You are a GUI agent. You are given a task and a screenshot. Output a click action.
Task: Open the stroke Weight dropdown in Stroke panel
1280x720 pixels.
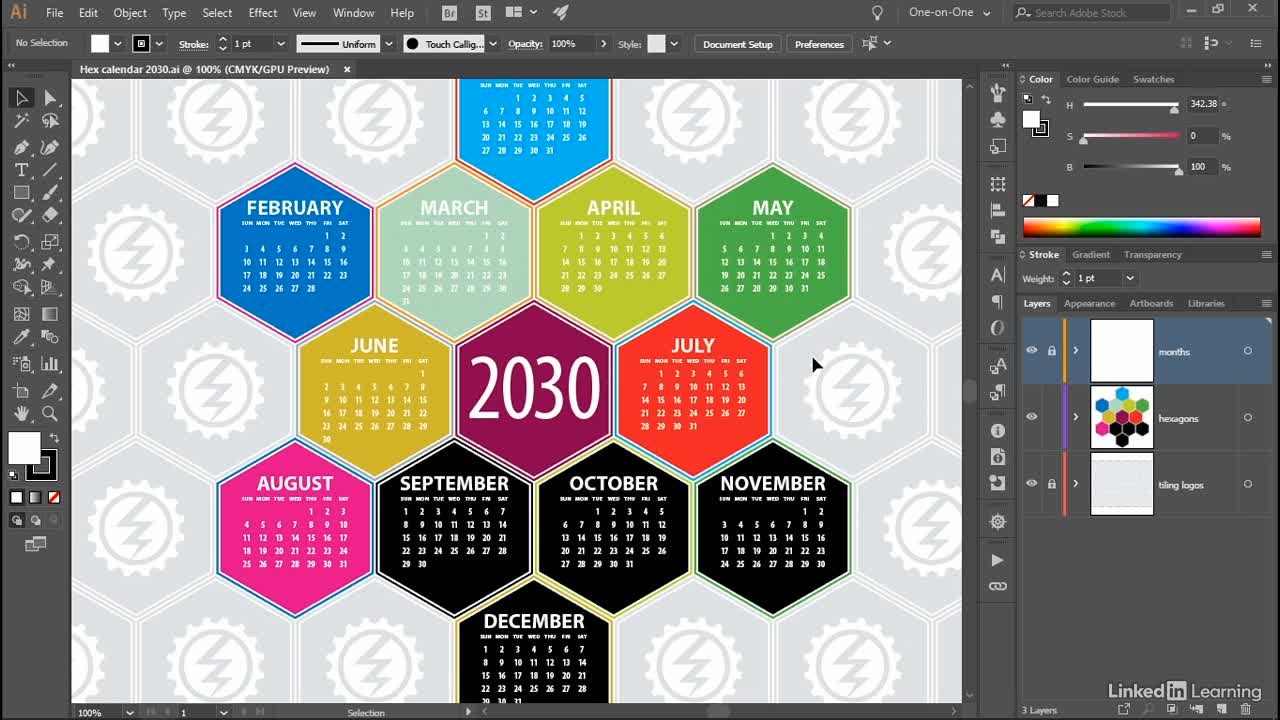click(x=1130, y=278)
